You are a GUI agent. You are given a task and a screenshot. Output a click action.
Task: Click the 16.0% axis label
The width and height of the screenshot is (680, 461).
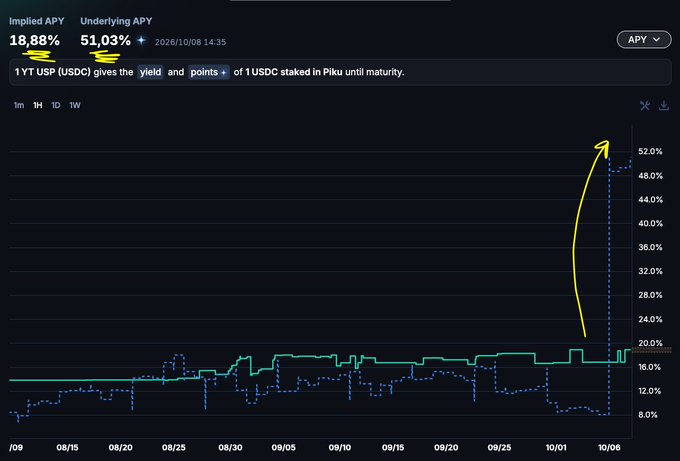coord(650,367)
